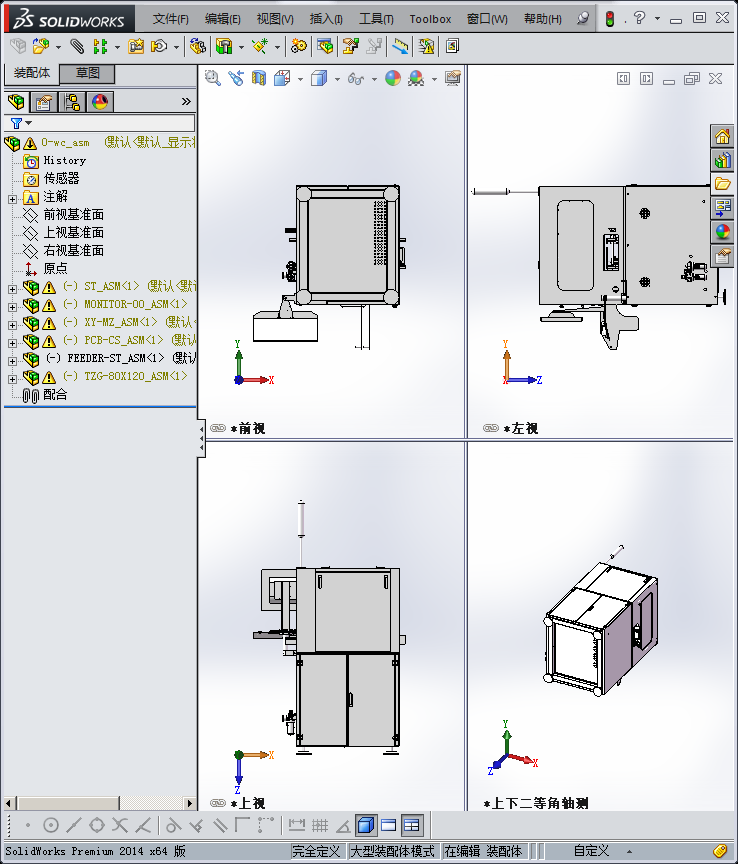Click the Move Component icon
The width and height of the screenshot is (738, 864).
point(159,46)
